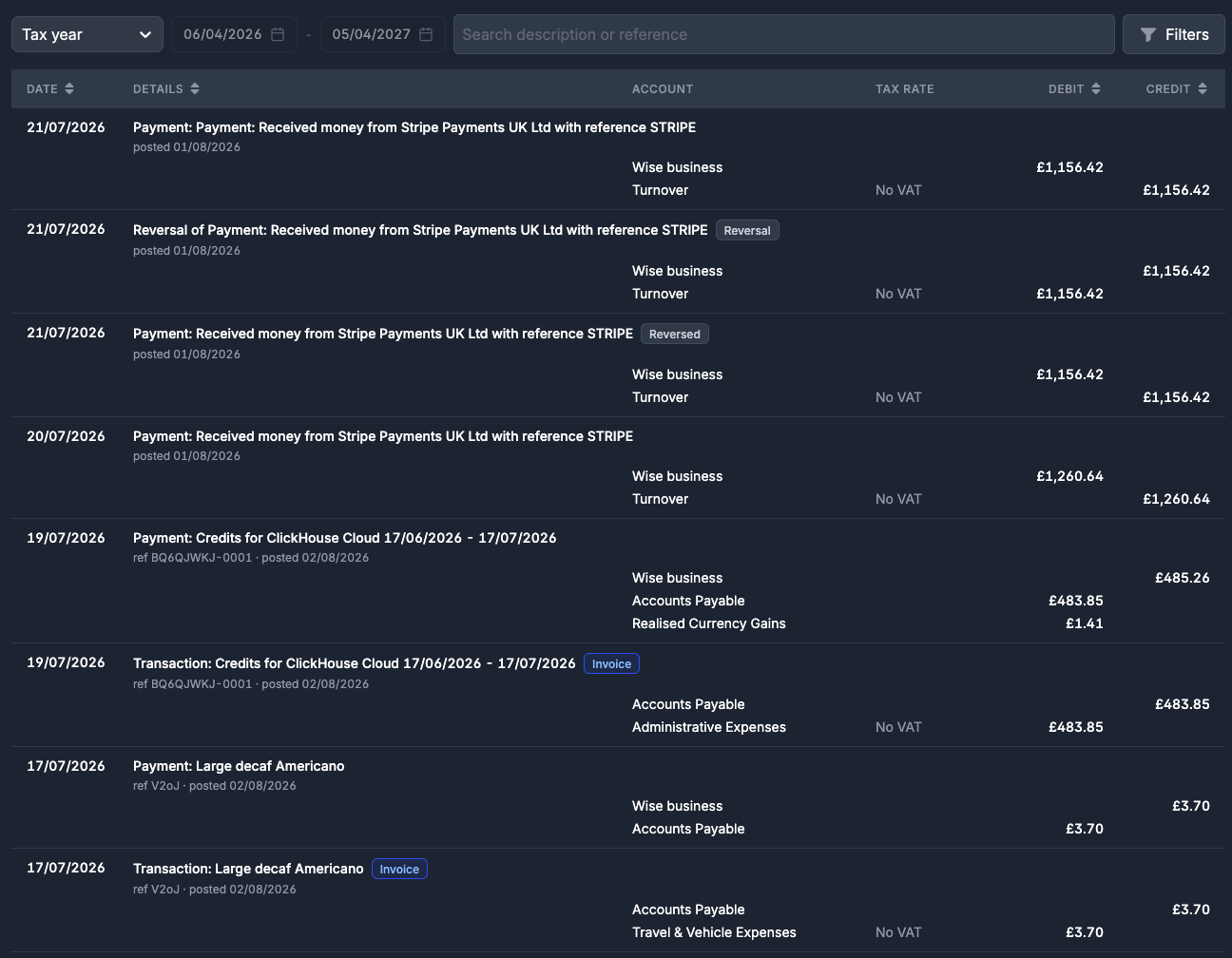Click Debit column header label
The height and width of the screenshot is (958, 1232).
[1066, 88]
